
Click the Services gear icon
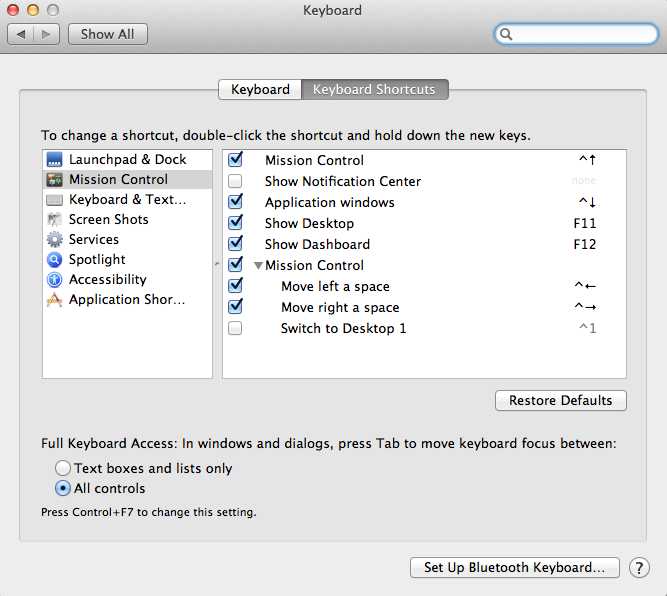(54, 240)
